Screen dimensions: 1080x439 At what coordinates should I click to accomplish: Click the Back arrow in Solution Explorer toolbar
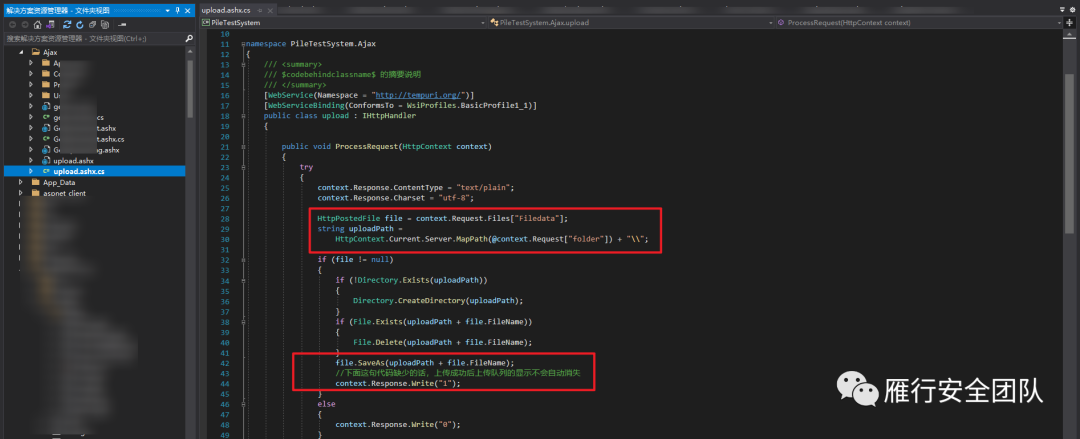pos(12,24)
